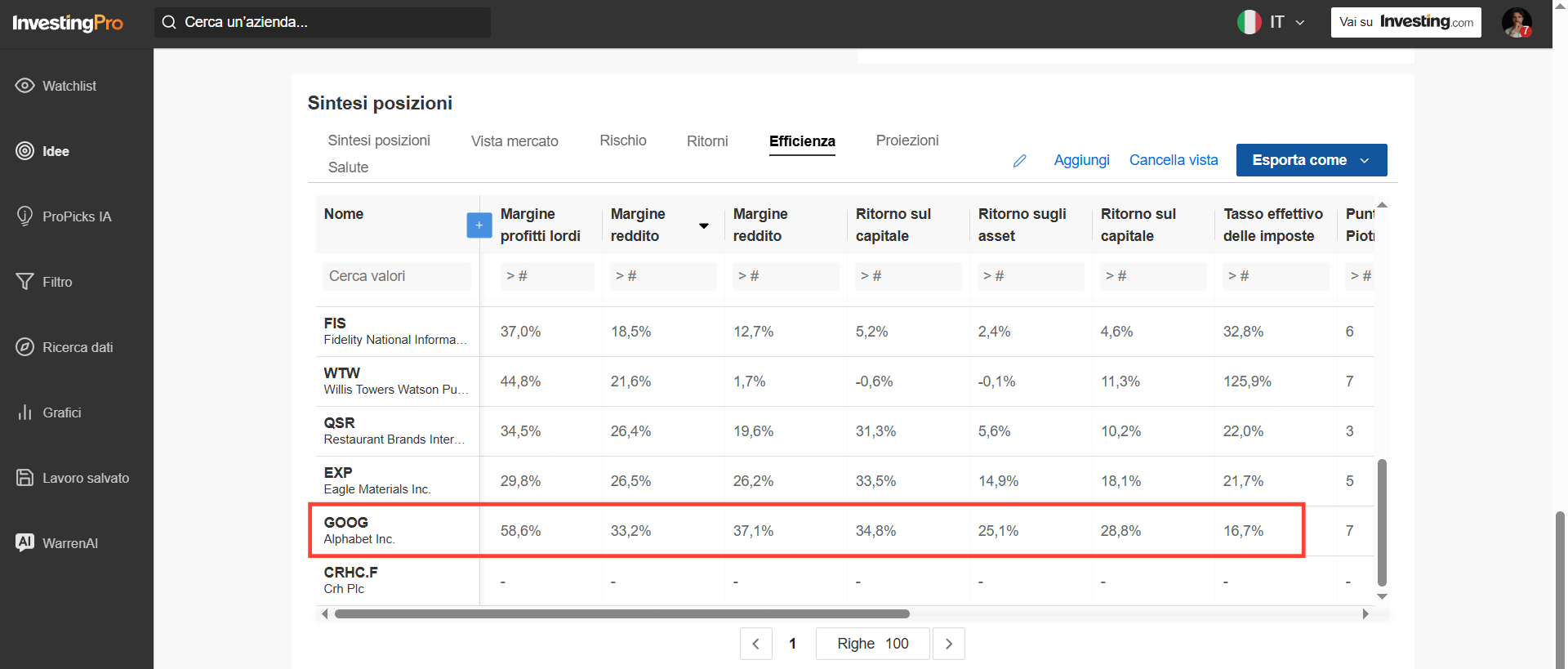Click the Aggiungi link
Viewport: 1568px width, 669px height.
pyautogui.click(x=1081, y=160)
